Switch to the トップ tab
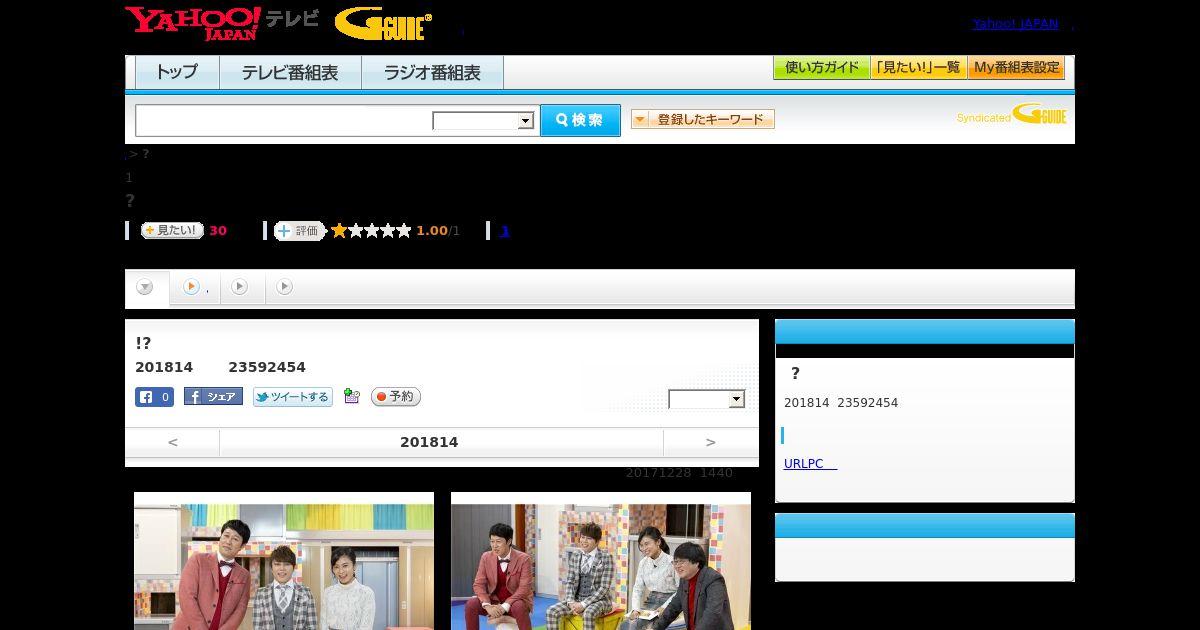1200x630 pixels. [x=177, y=73]
